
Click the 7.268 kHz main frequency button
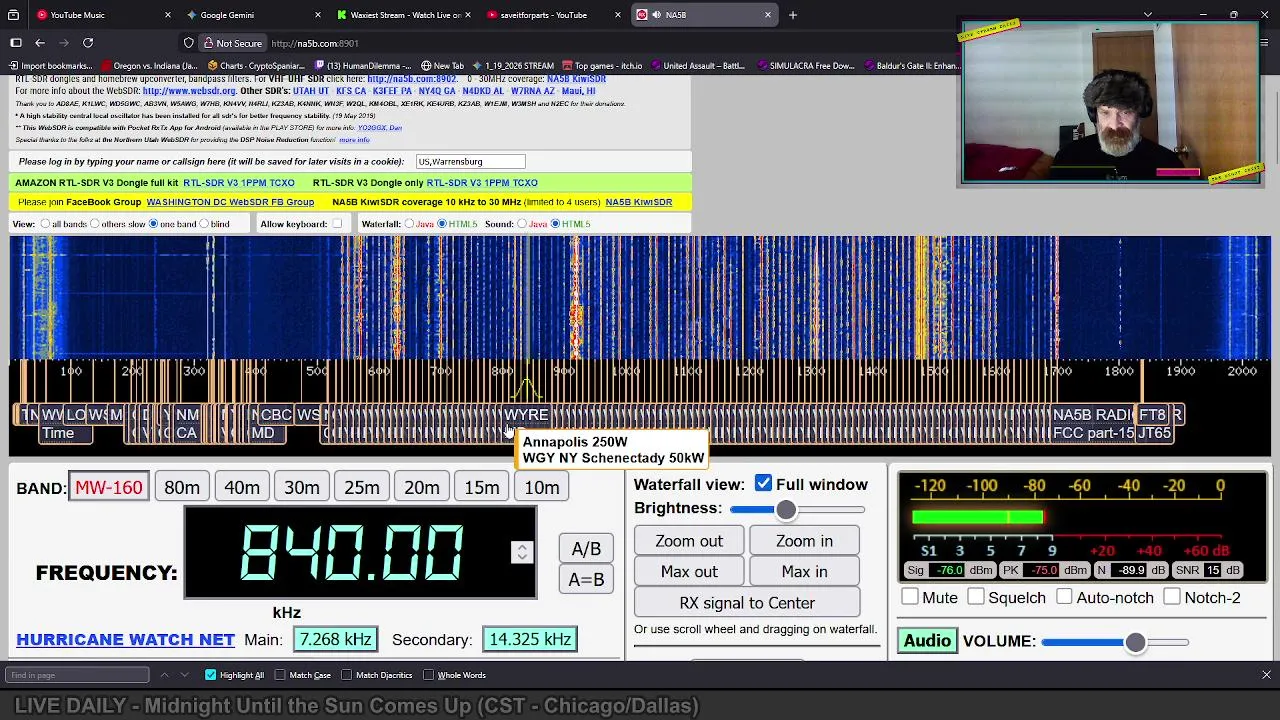[336, 639]
